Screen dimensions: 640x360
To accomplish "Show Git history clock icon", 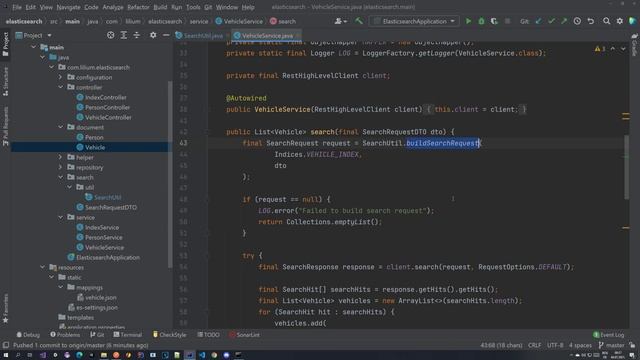I will [577, 21].
